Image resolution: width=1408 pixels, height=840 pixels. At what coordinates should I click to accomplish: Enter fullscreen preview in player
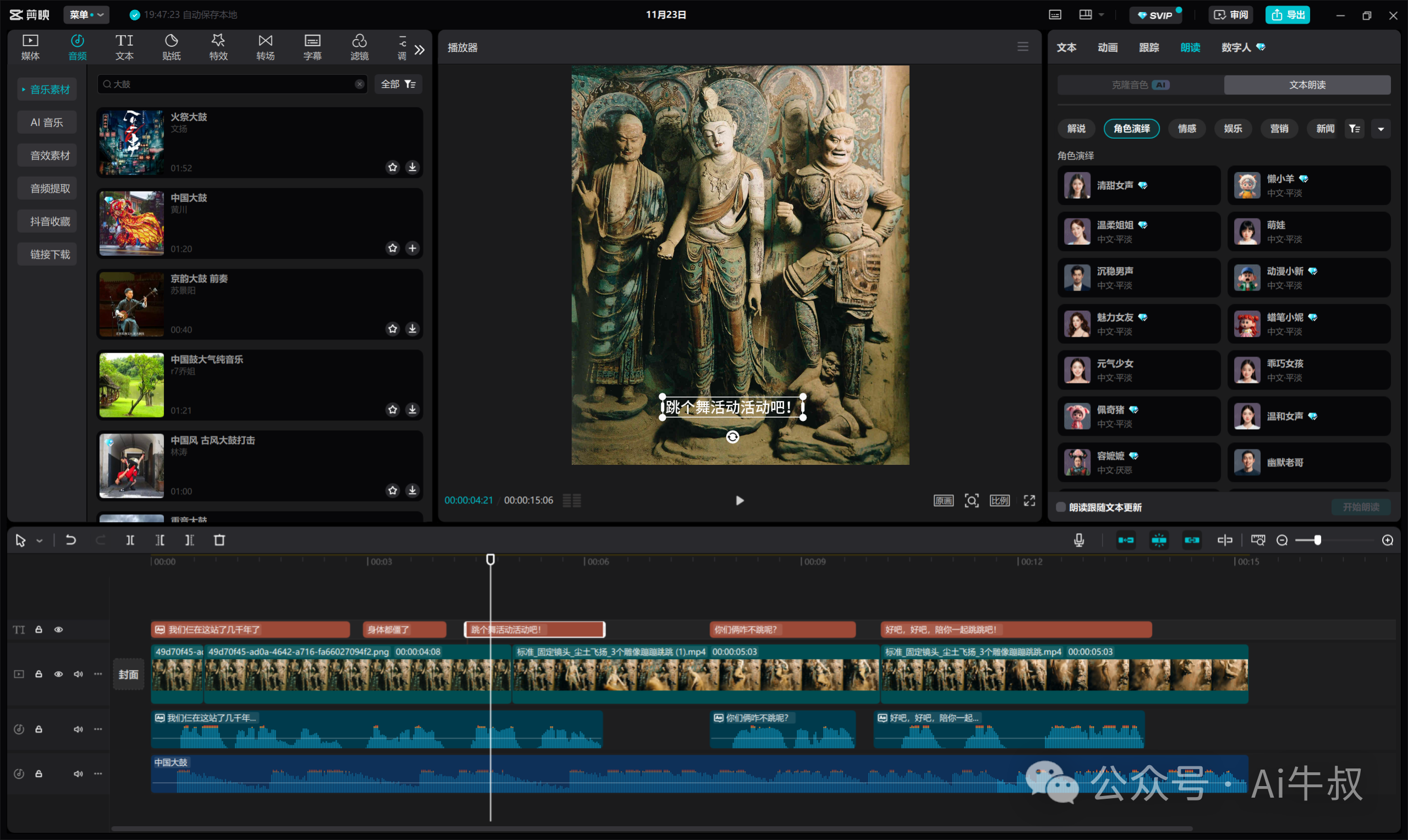click(1029, 501)
